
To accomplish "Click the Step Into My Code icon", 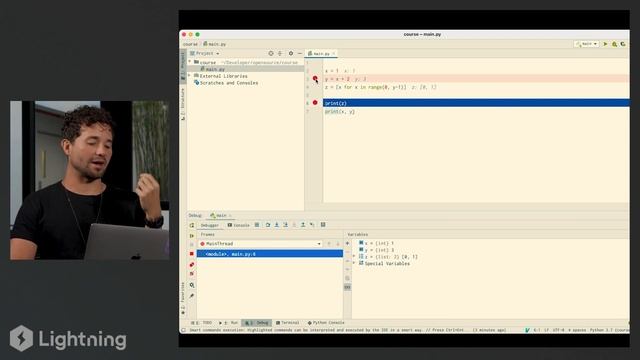I will pos(285,225).
